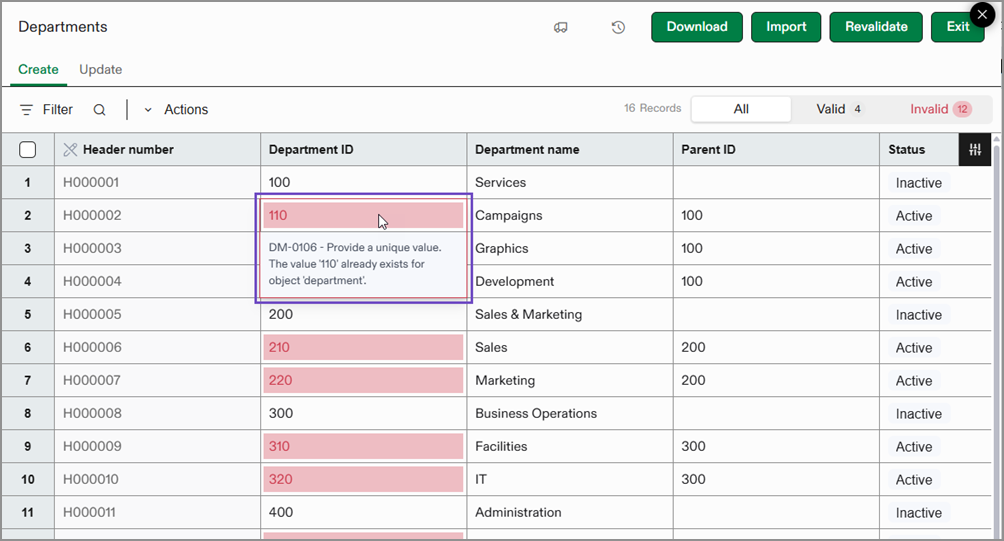Open column settings sliders icon
Screen dimensions: 1004x541
(975, 149)
